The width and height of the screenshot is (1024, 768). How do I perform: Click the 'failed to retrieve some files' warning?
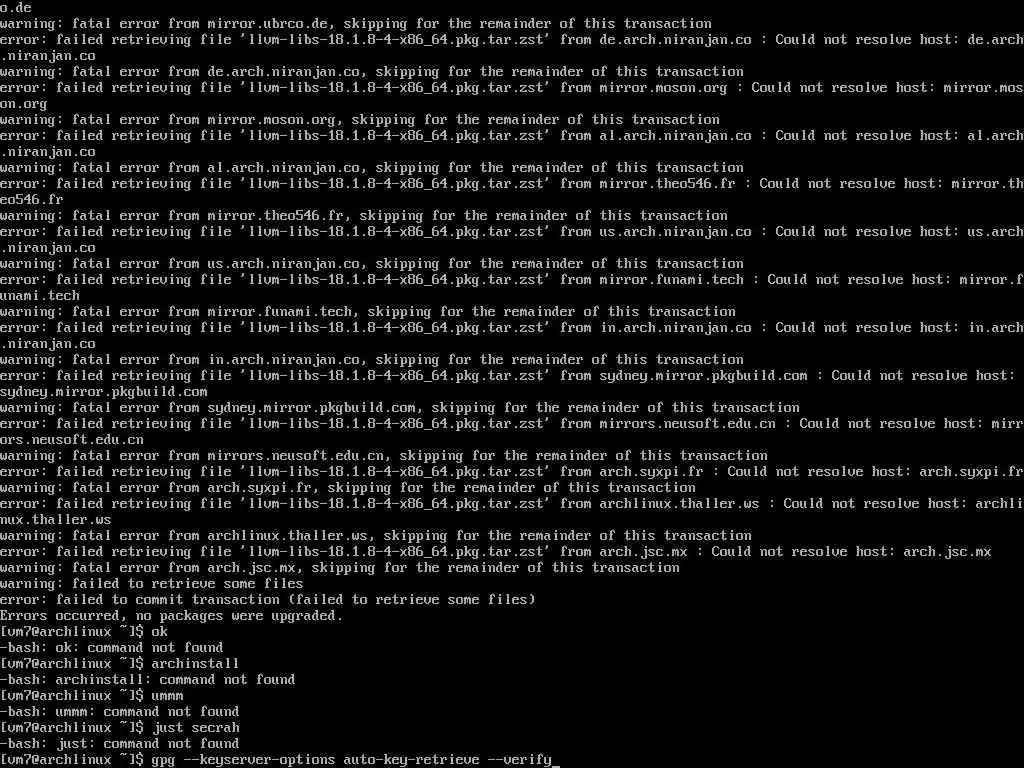tap(152, 583)
